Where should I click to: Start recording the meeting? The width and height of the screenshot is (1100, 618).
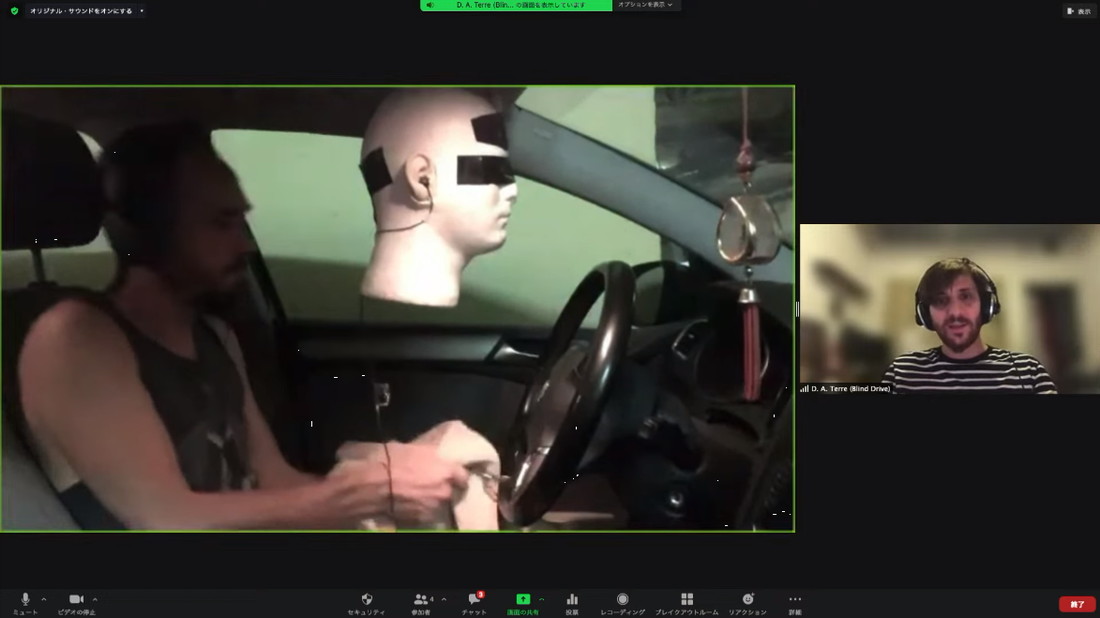click(622, 601)
